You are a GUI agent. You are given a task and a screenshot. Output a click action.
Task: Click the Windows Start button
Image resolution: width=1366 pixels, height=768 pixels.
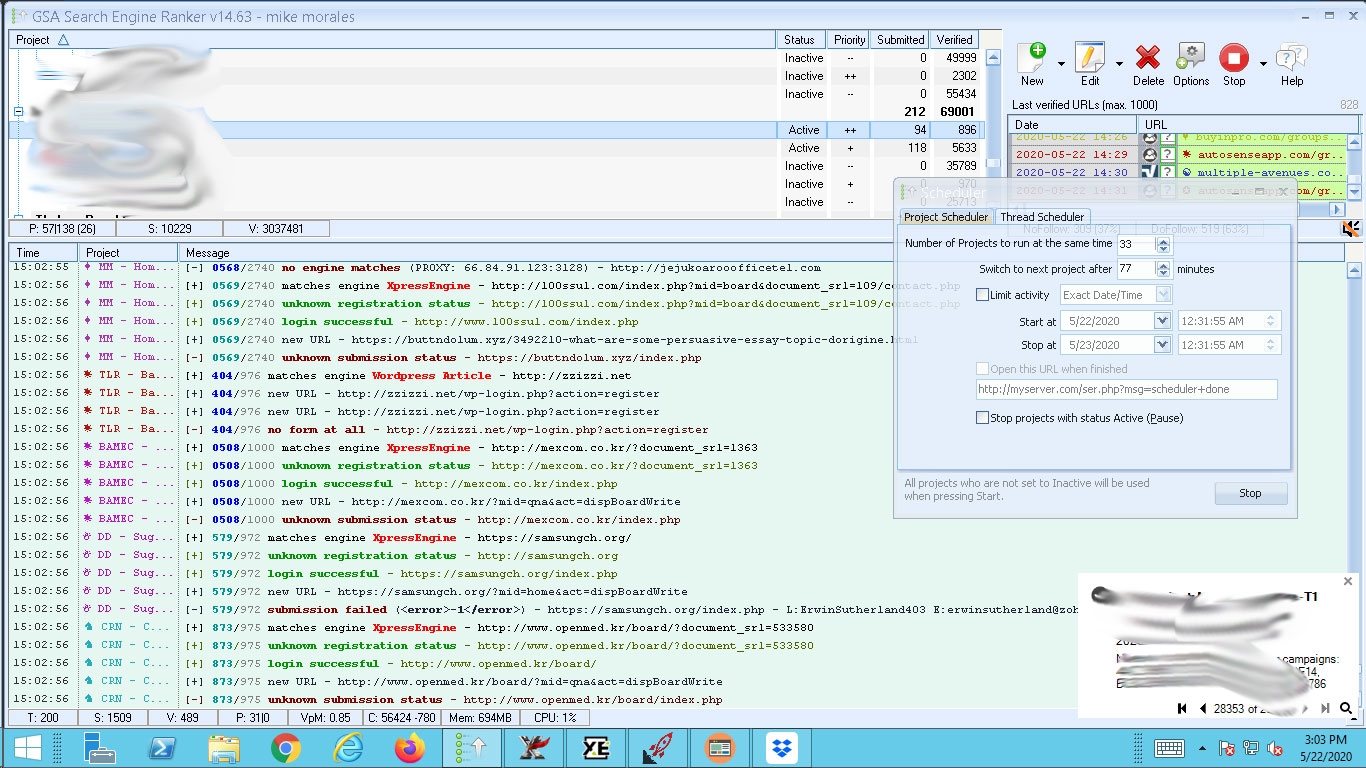click(x=27, y=748)
